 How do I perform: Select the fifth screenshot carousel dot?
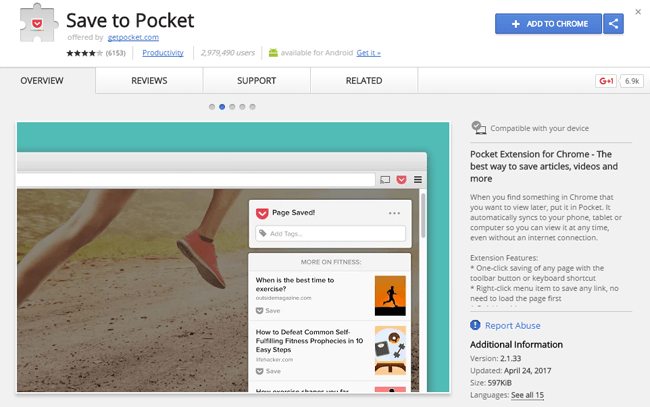click(x=252, y=107)
